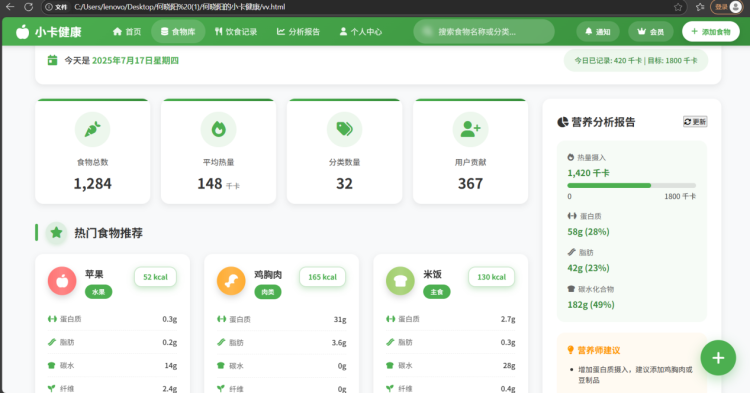Image resolution: width=750 pixels, height=393 pixels.
Task: Click the red apple food icon
Action: click(62, 281)
